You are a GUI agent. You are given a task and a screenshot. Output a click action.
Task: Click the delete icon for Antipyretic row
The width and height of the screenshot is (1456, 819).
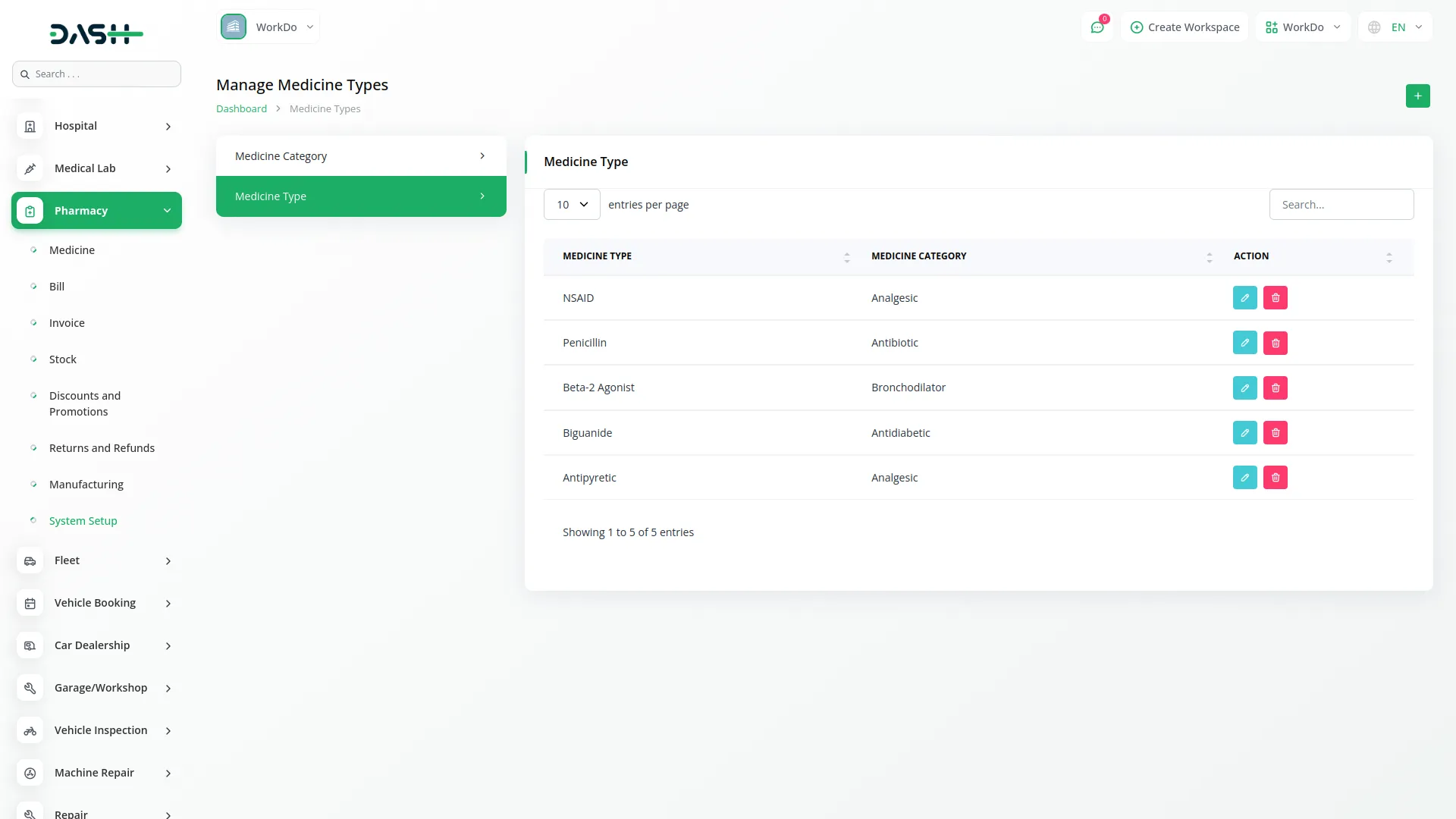click(1276, 477)
